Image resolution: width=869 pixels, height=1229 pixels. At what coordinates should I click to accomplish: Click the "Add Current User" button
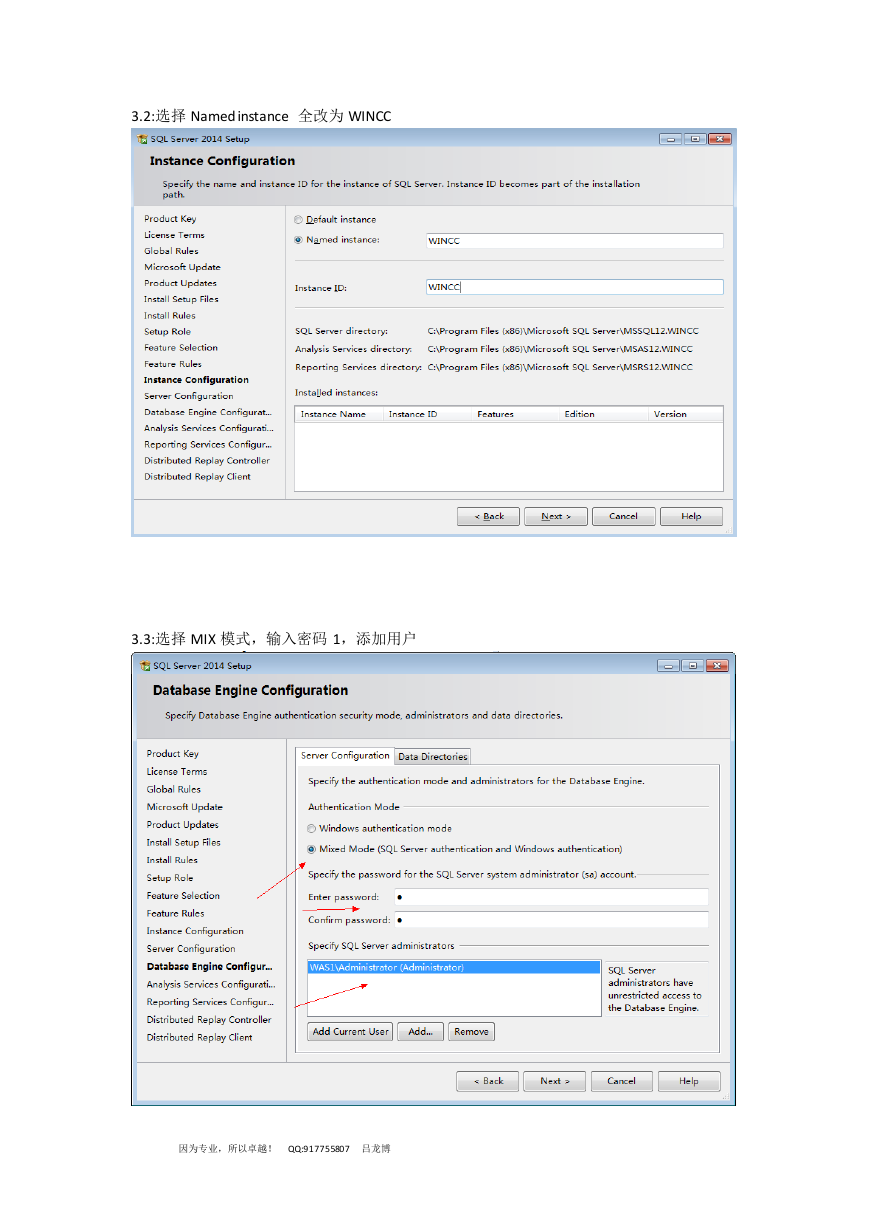(351, 1032)
